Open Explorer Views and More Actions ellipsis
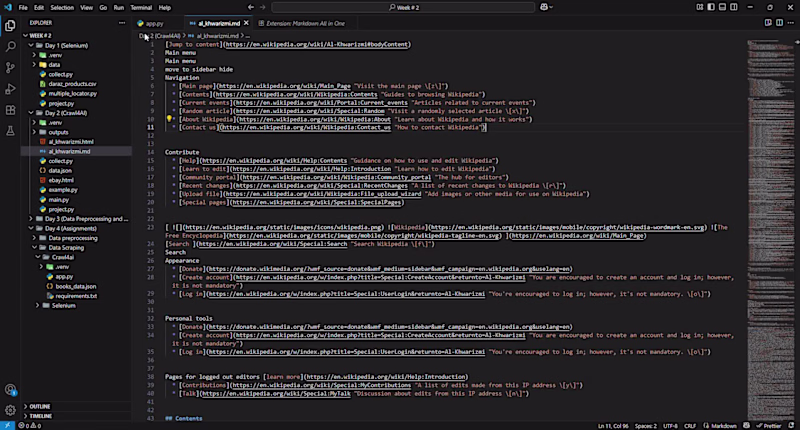 (x=122, y=23)
